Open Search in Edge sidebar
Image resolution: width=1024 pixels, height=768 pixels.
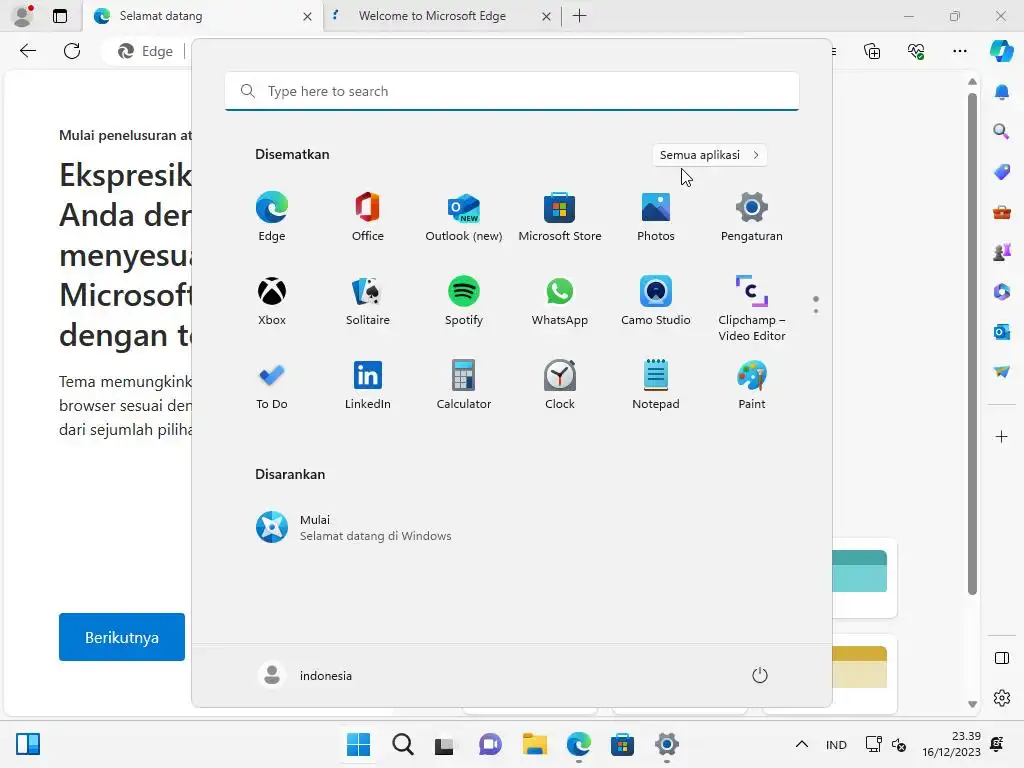click(1002, 132)
